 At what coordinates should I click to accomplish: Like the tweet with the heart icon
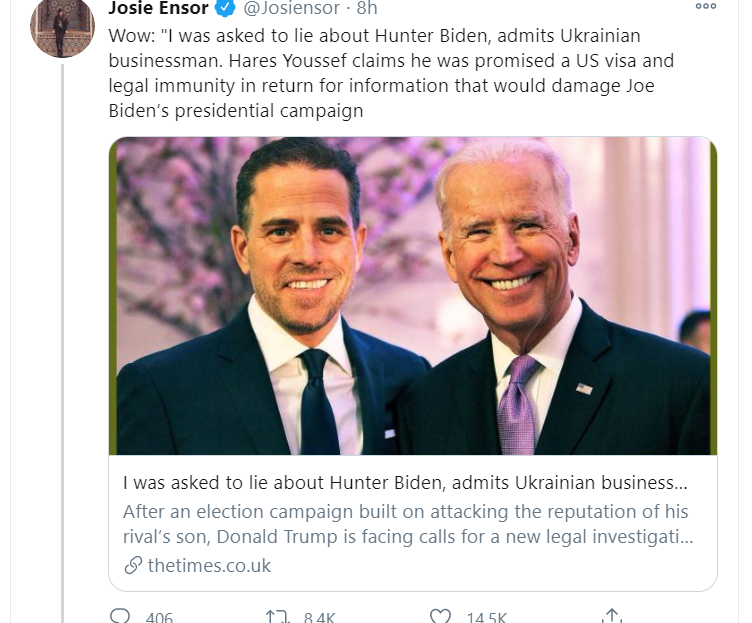click(x=440, y=617)
